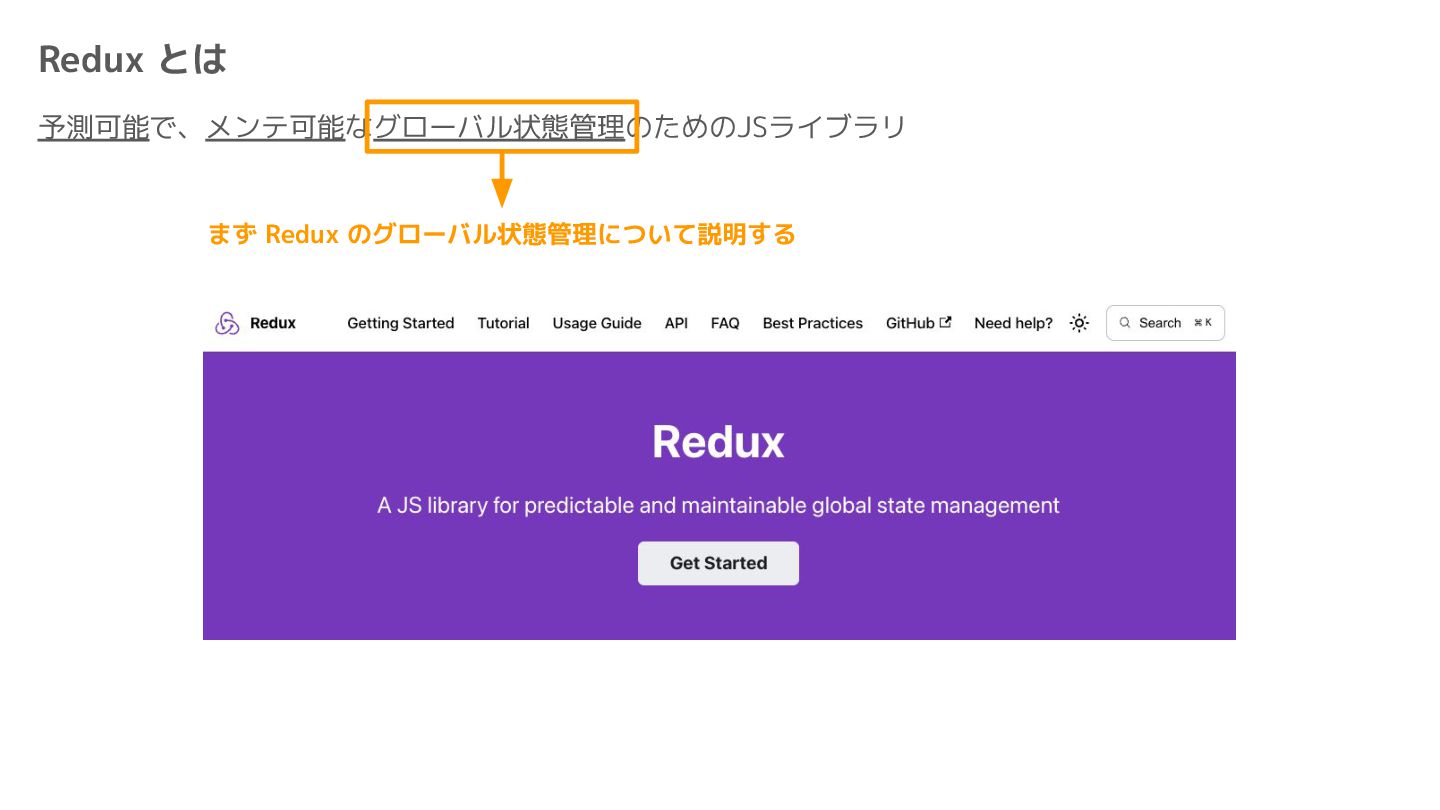The image size is (1440, 810).
Task: Open the Best Practices nav item
Action: pyautogui.click(x=812, y=323)
